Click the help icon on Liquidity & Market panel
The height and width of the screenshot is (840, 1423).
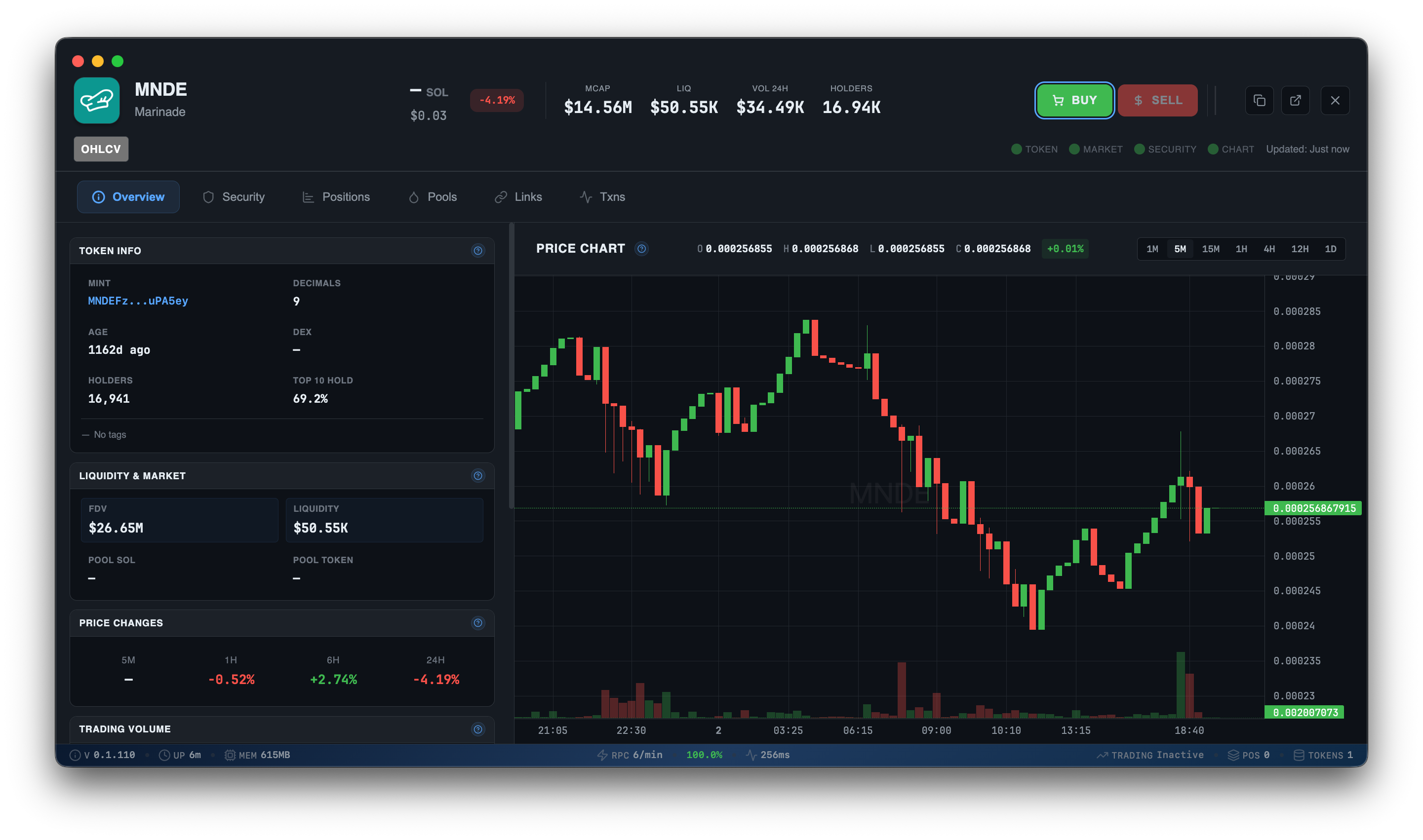pyautogui.click(x=478, y=476)
